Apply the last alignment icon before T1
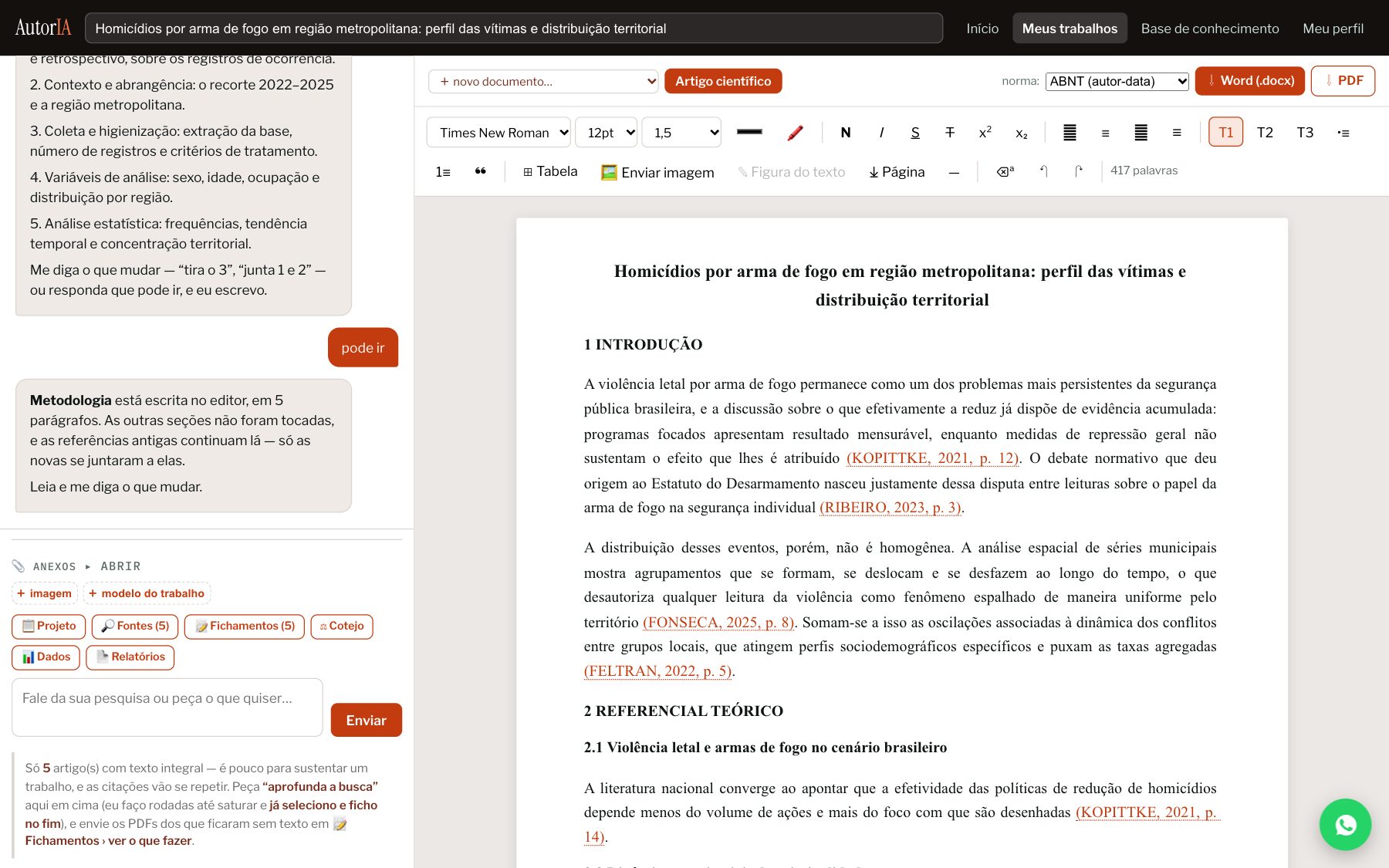1389x868 pixels. click(1176, 133)
